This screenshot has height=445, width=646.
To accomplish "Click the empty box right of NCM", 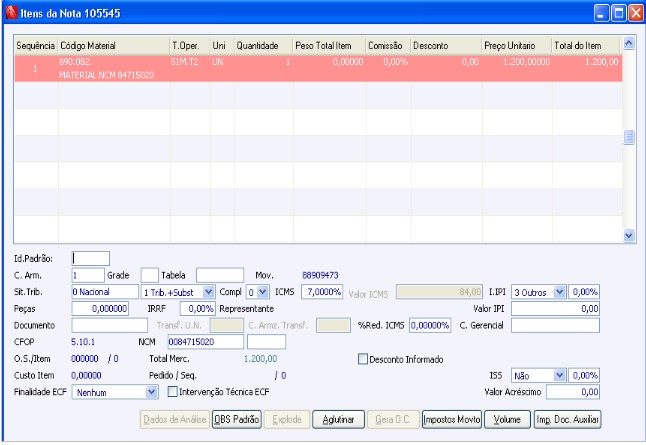I will tap(266, 342).
